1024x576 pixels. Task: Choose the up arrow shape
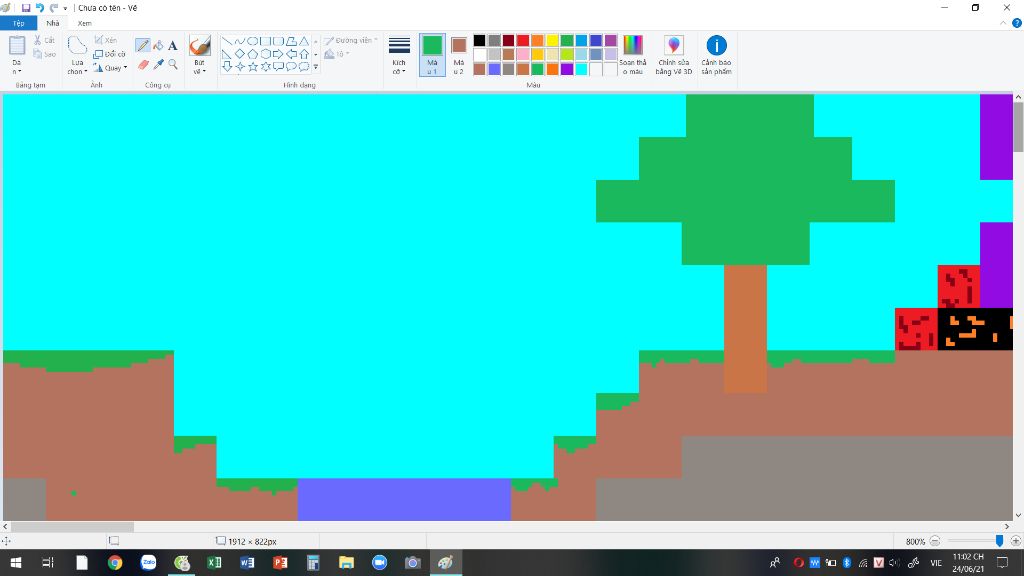[x=304, y=54]
